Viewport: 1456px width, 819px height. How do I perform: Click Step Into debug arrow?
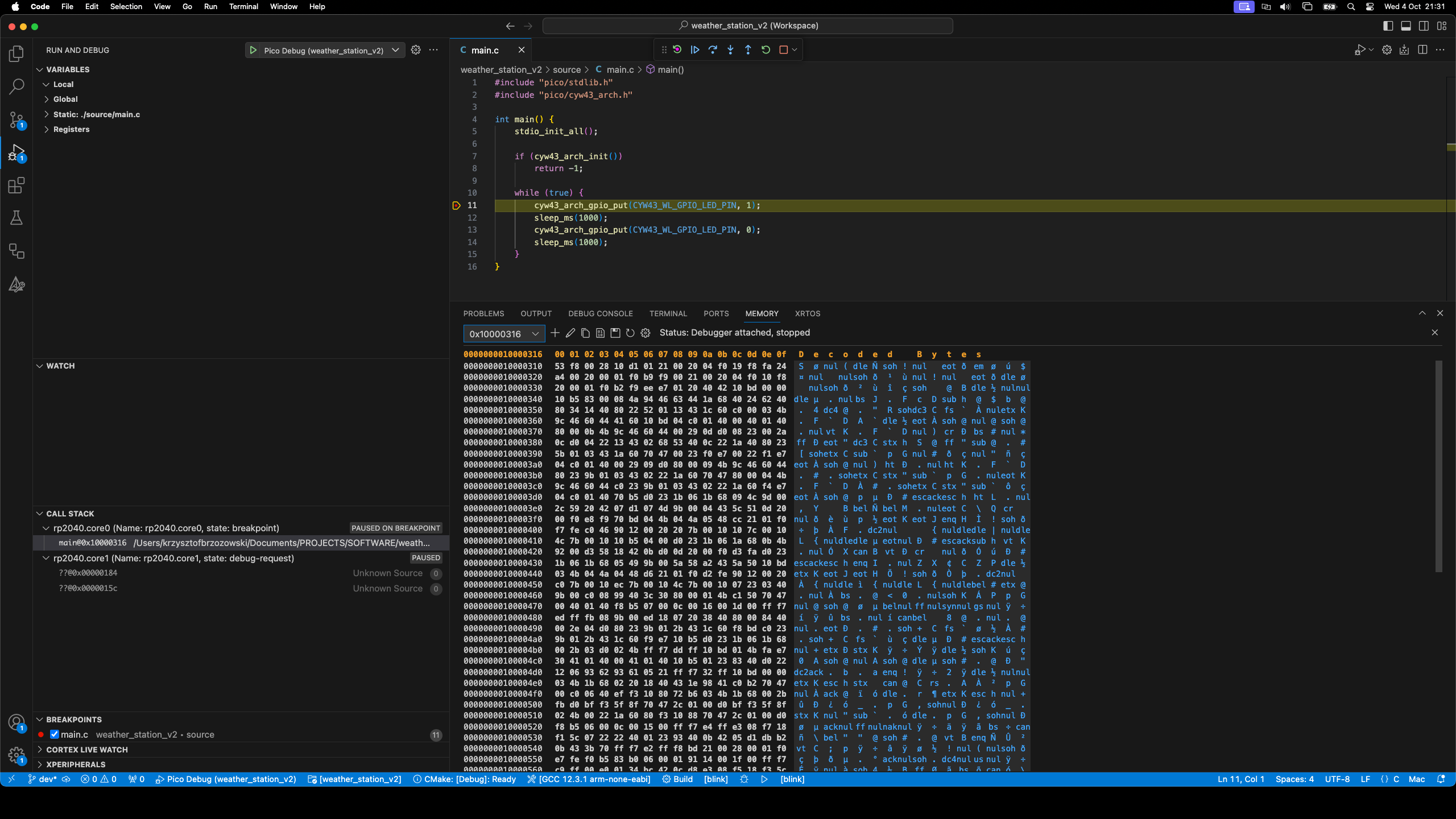pyautogui.click(x=730, y=50)
